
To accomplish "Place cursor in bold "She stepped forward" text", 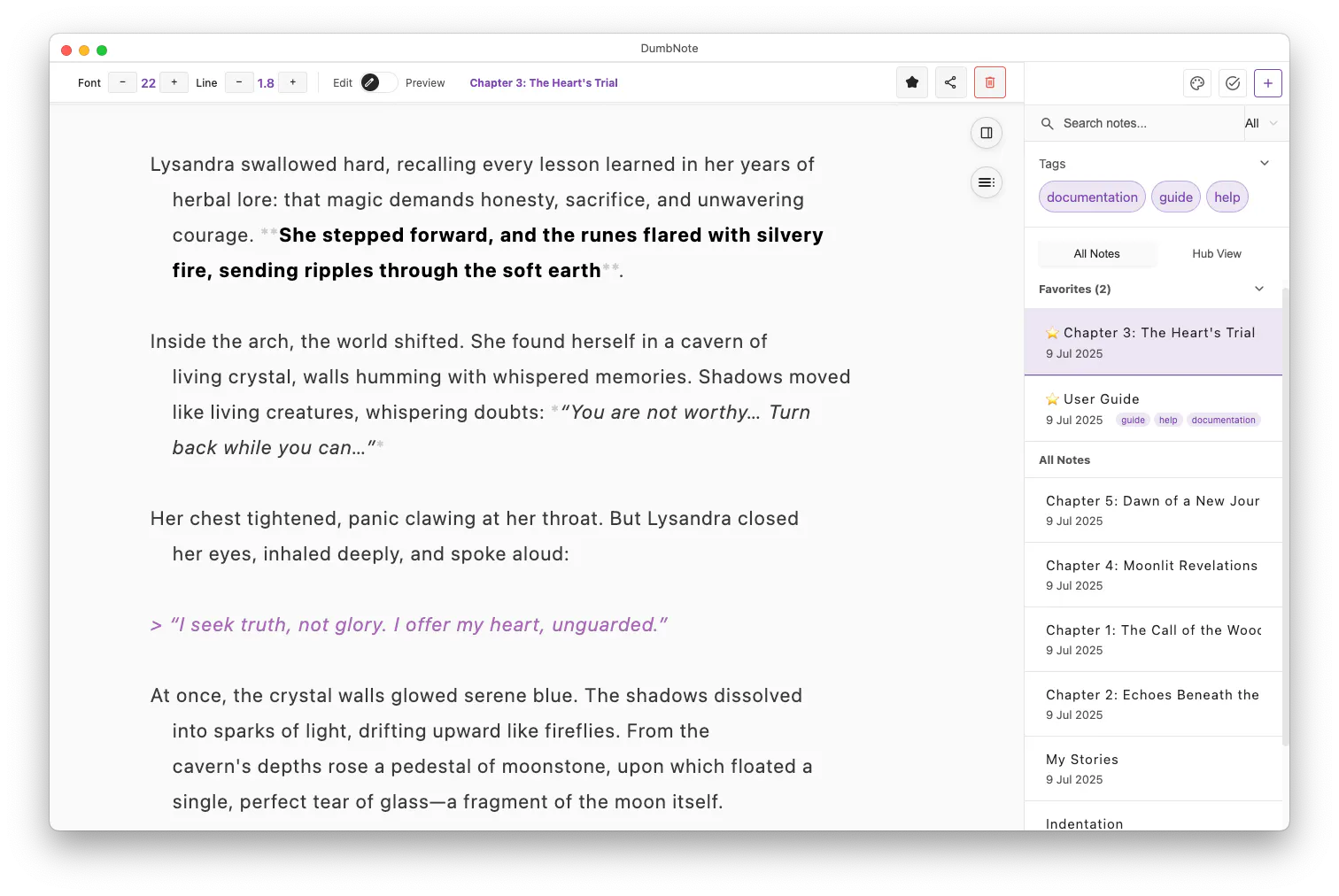I will click(x=498, y=253).
